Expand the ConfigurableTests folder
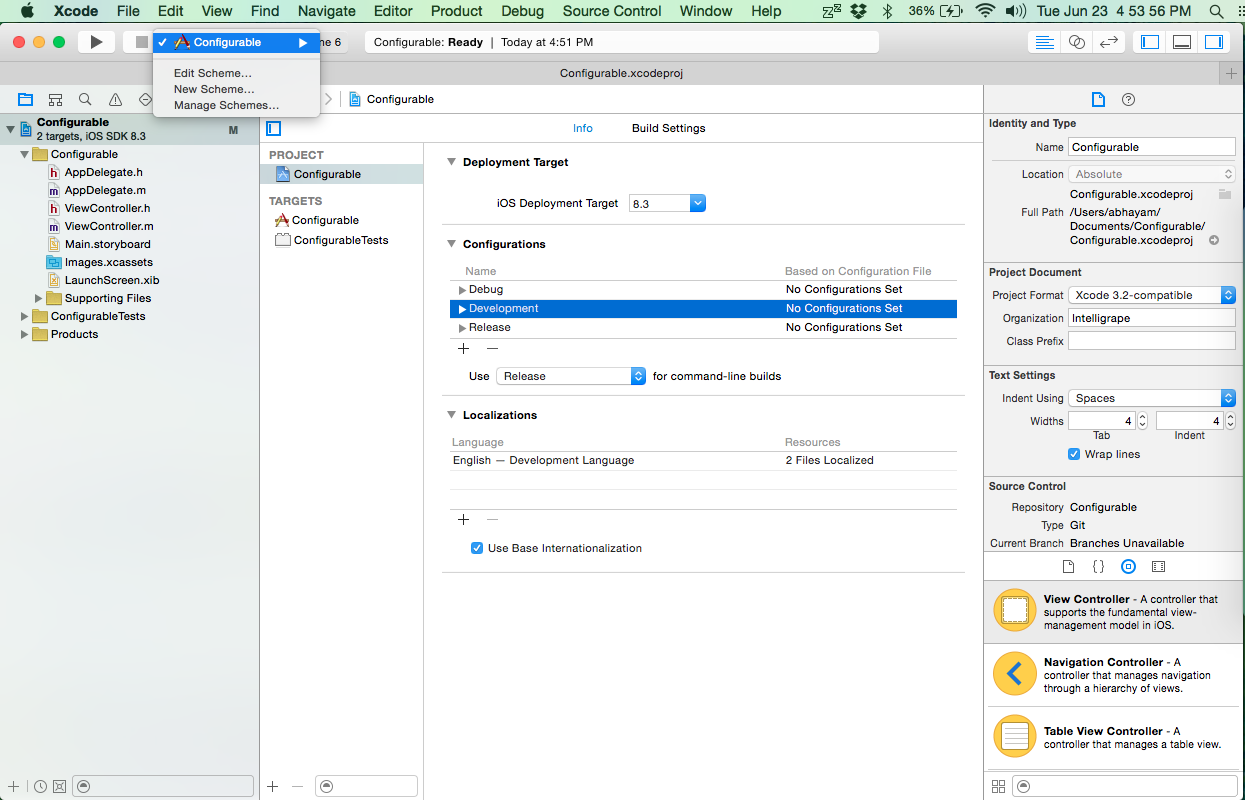 (x=25, y=316)
